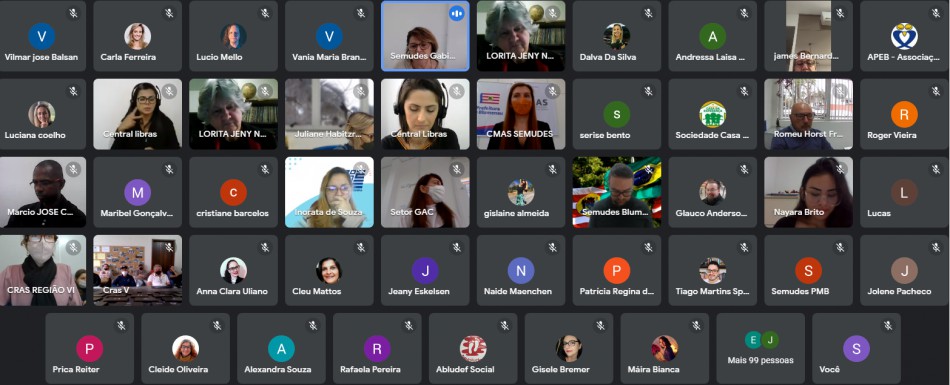Click muted mic icon on Vilmar jose Balsan tile
950x385 pixels.
coord(73,13)
